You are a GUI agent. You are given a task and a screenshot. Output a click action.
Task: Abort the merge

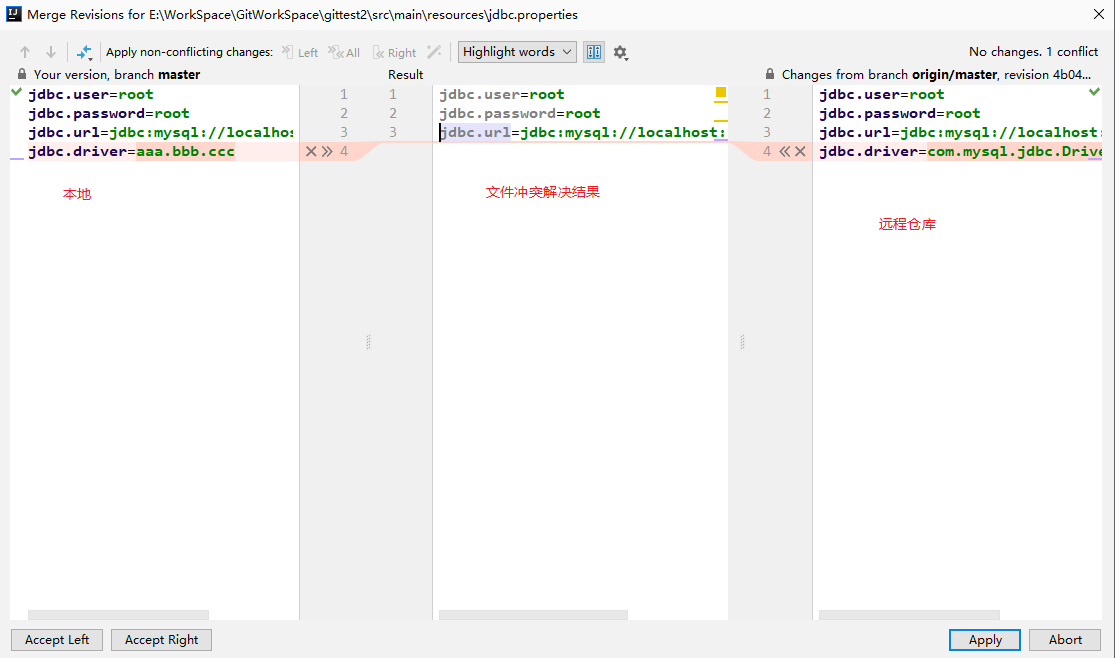1065,640
